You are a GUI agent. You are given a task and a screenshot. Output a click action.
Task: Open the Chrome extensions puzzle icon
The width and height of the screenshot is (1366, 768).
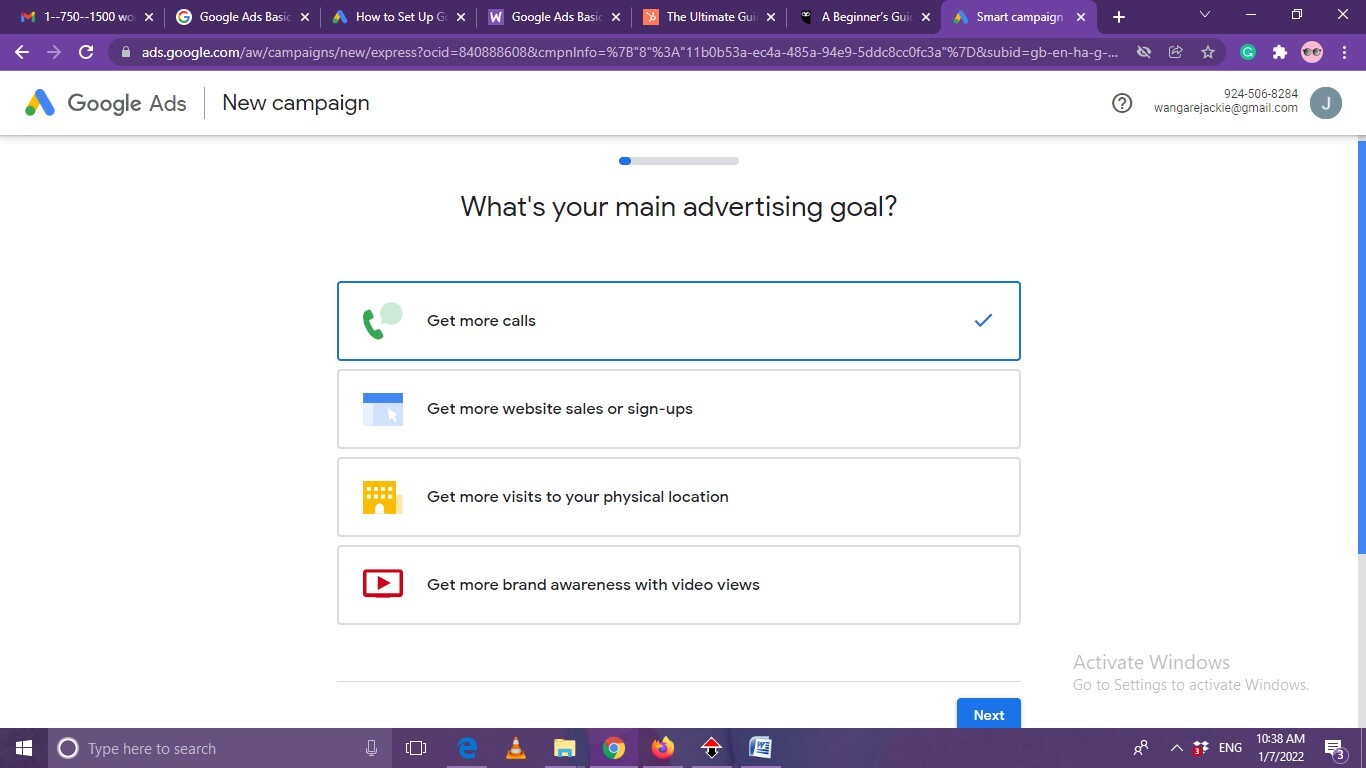coord(1279,52)
